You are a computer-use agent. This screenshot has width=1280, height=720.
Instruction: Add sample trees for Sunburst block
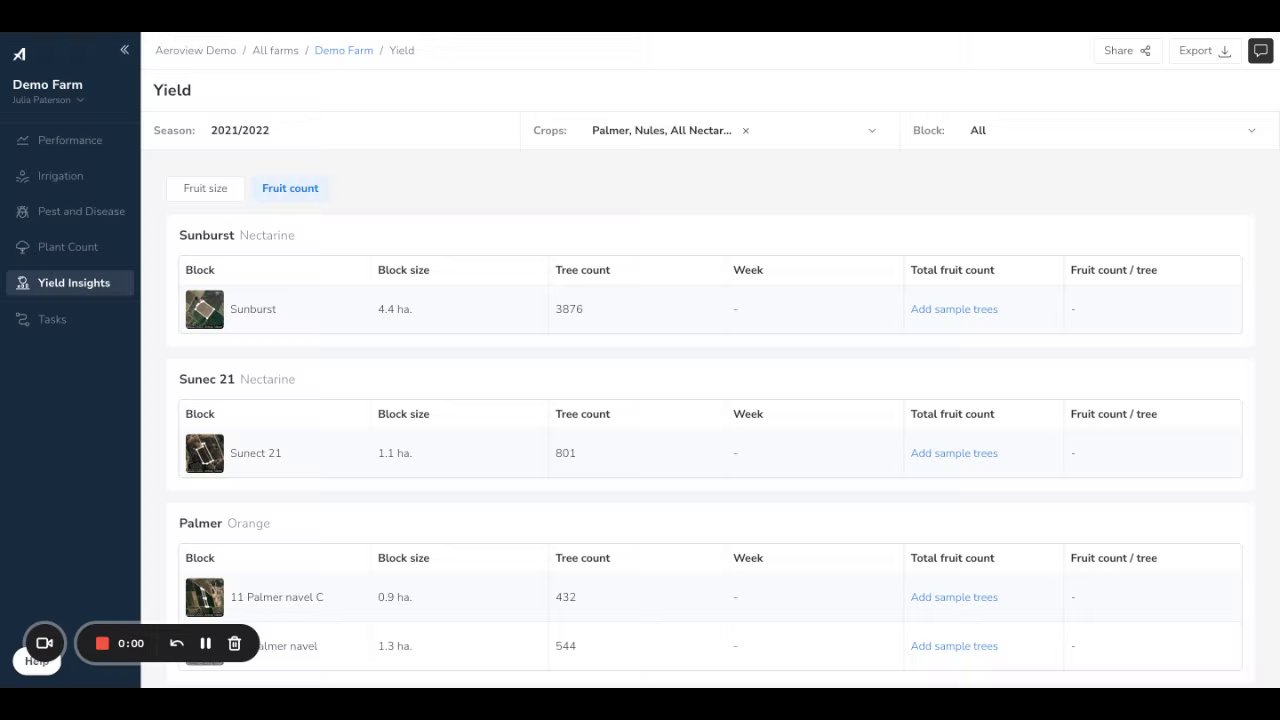point(954,309)
